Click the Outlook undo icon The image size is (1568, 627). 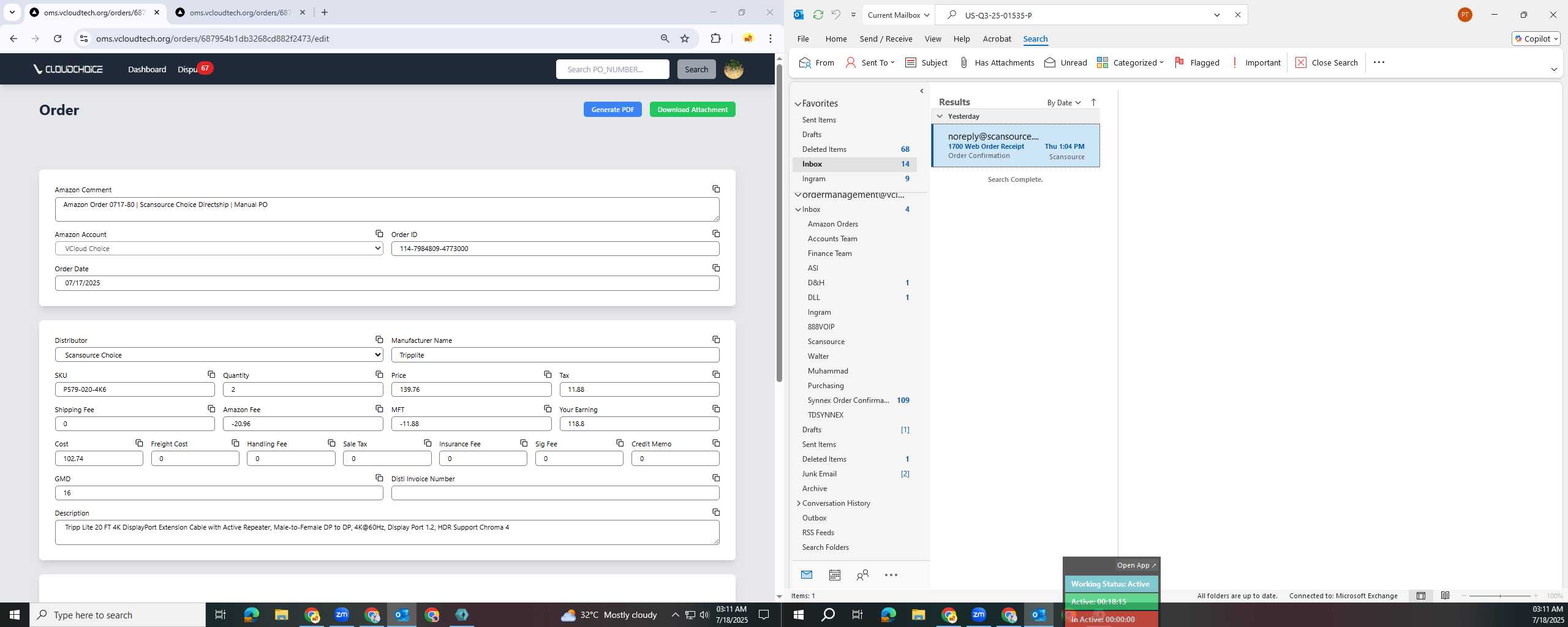point(835,15)
